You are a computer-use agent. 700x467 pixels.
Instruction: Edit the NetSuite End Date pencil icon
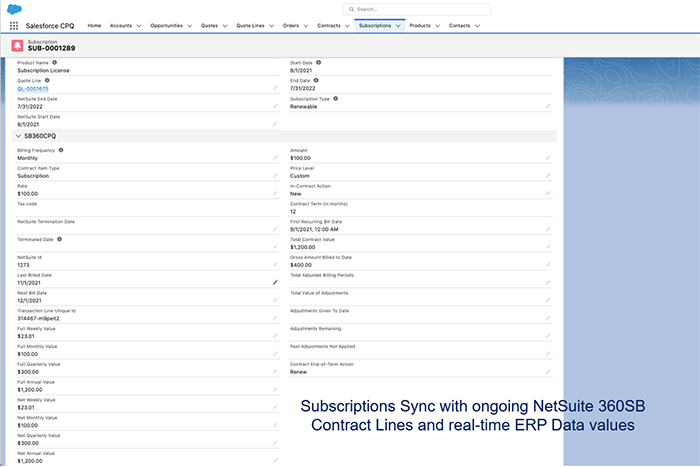coord(275,106)
